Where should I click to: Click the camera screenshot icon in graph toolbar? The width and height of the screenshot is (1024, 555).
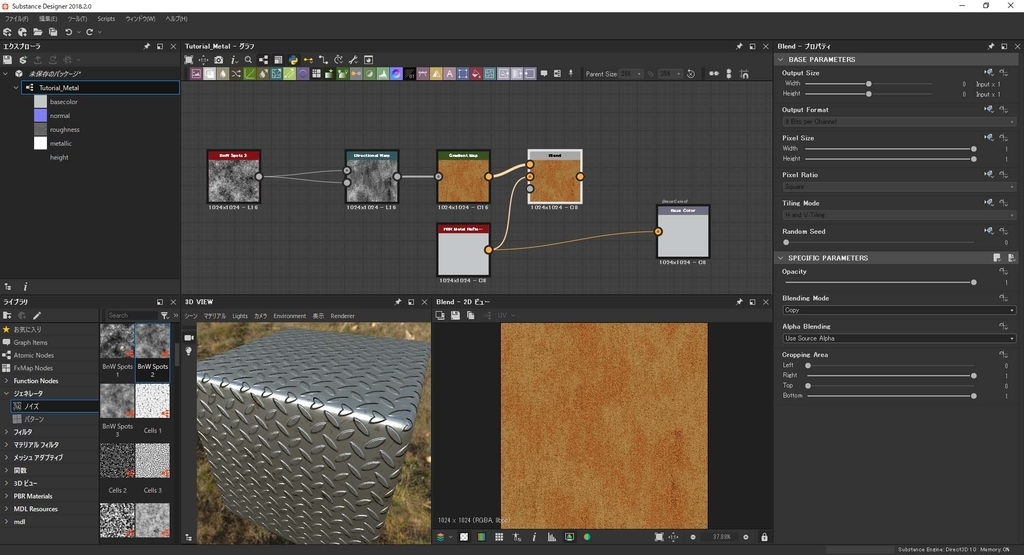pos(219,60)
